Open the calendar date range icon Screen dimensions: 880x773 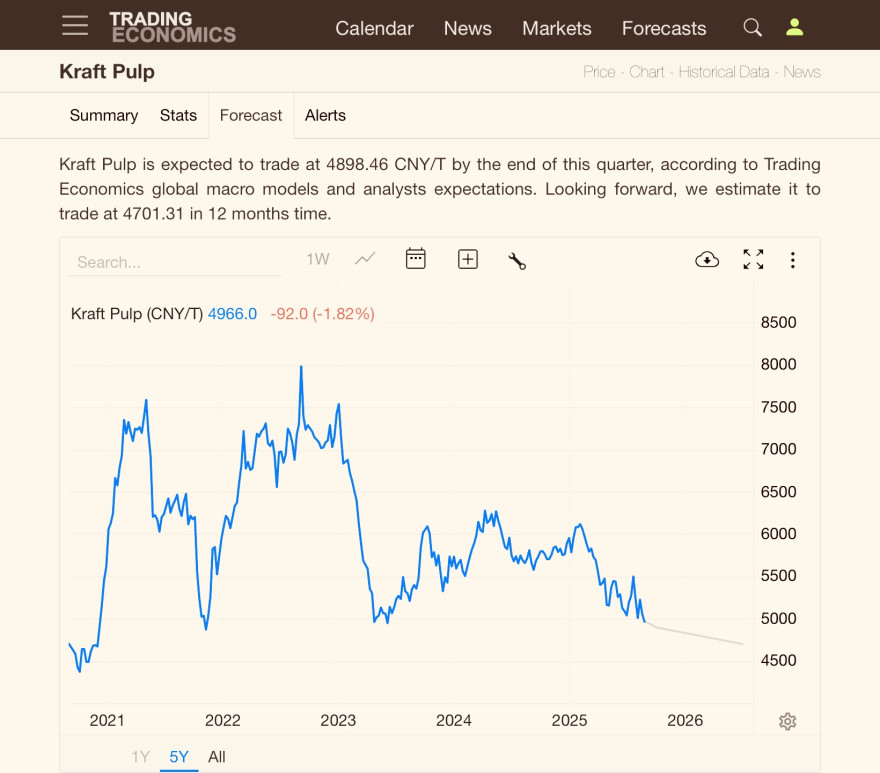tap(415, 259)
